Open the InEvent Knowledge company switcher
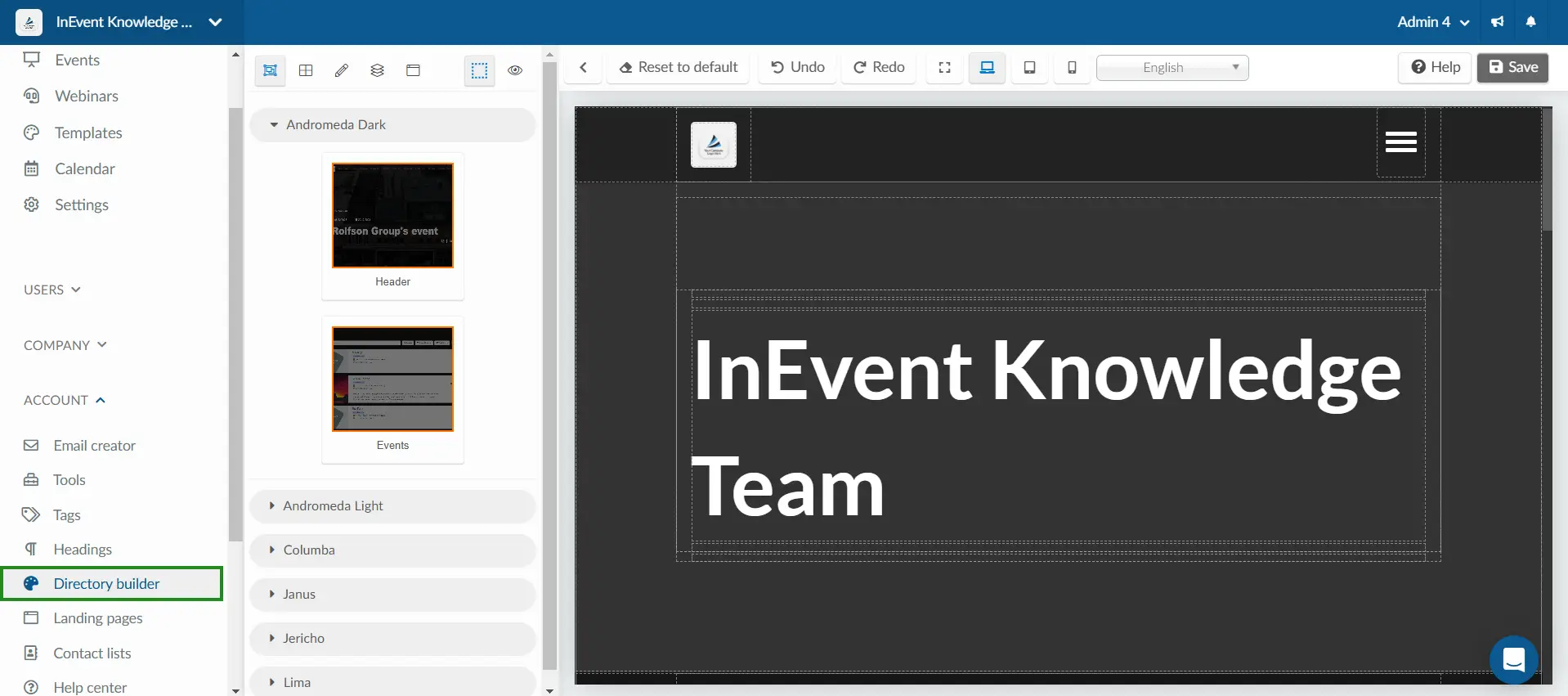This screenshot has width=1568, height=696. [x=139, y=22]
